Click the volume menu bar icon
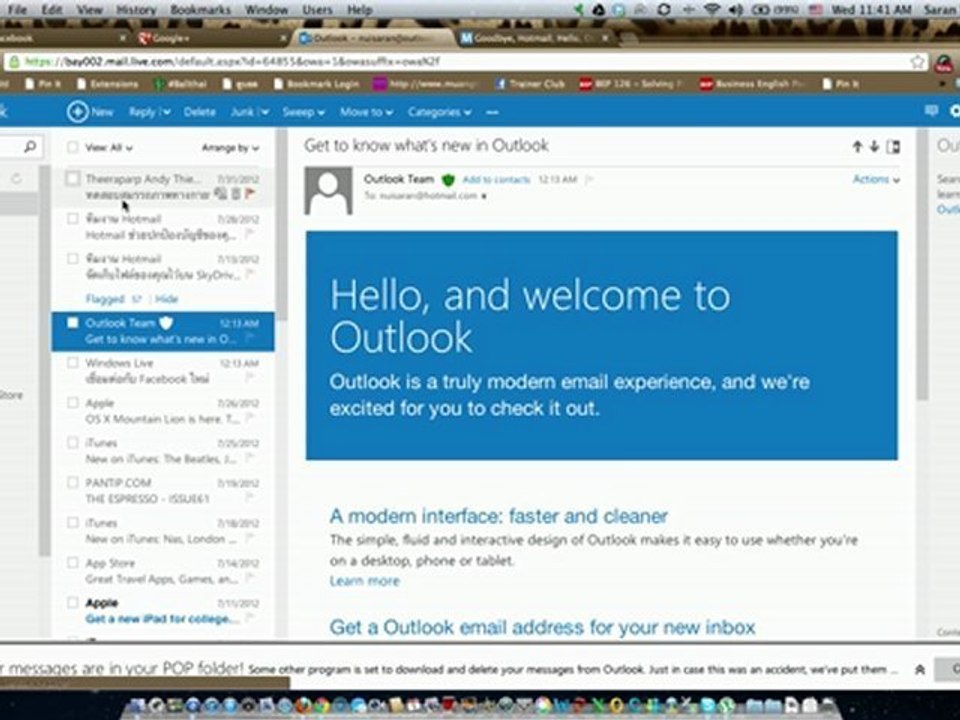This screenshot has height=720, width=960. (x=736, y=10)
